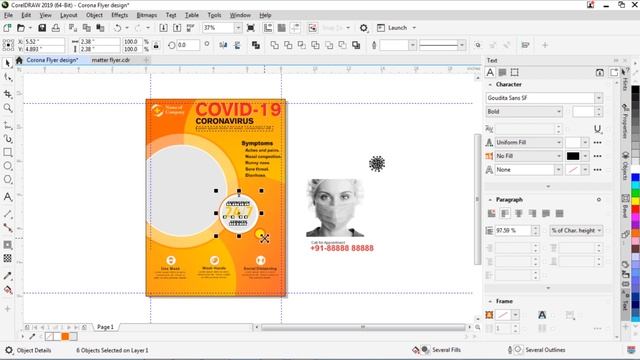640x360 pixels.
Task: Toggle center paragraph alignment
Action: point(519,213)
